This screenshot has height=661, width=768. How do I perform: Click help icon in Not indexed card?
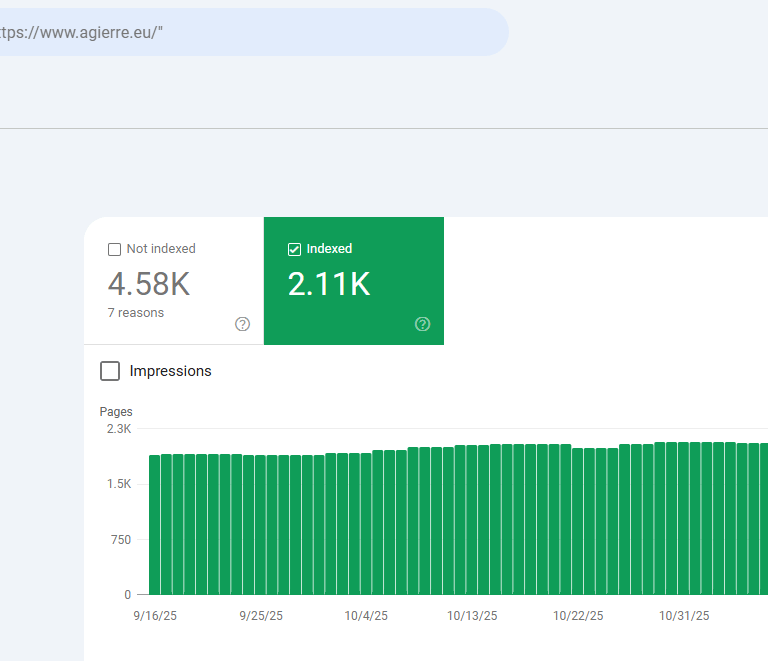pyautogui.click(x=242, y=324)
